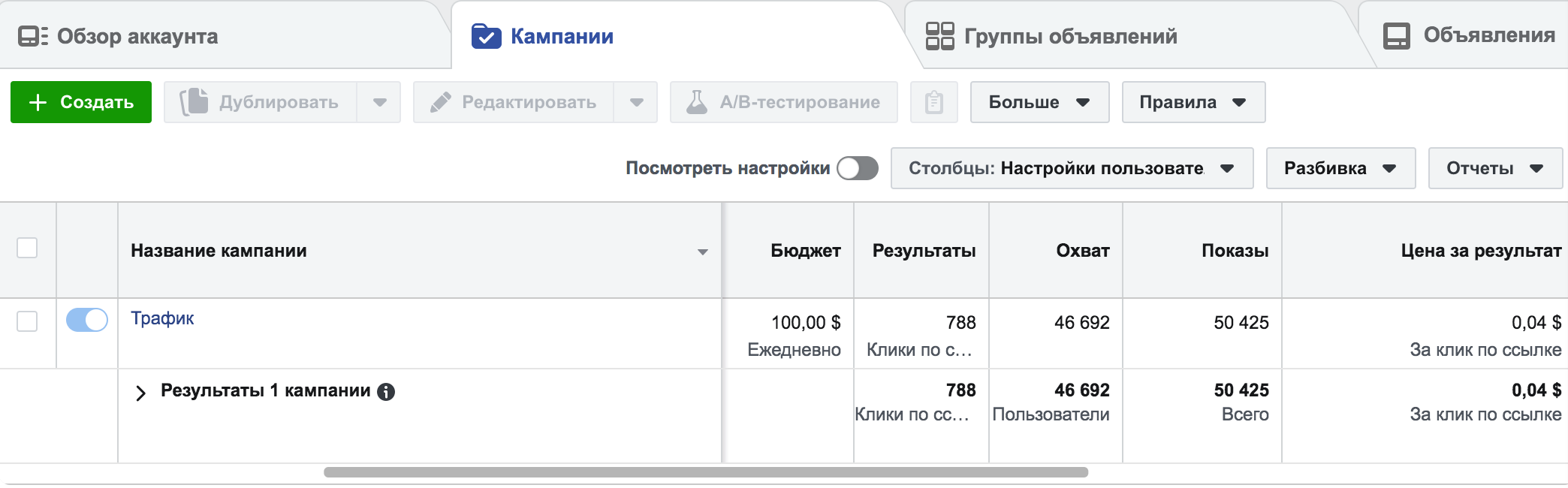Click the clipboard paste icon button
The height and width of the screenshot is (488, 1568).
point(933,102)
